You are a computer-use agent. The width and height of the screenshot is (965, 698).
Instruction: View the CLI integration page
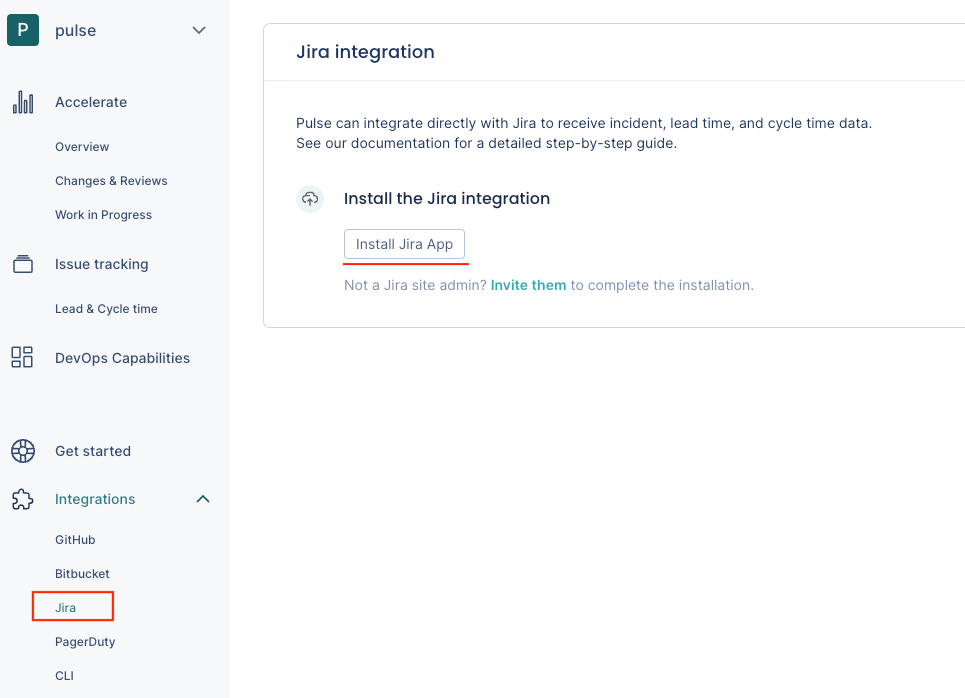click(64, 675)
